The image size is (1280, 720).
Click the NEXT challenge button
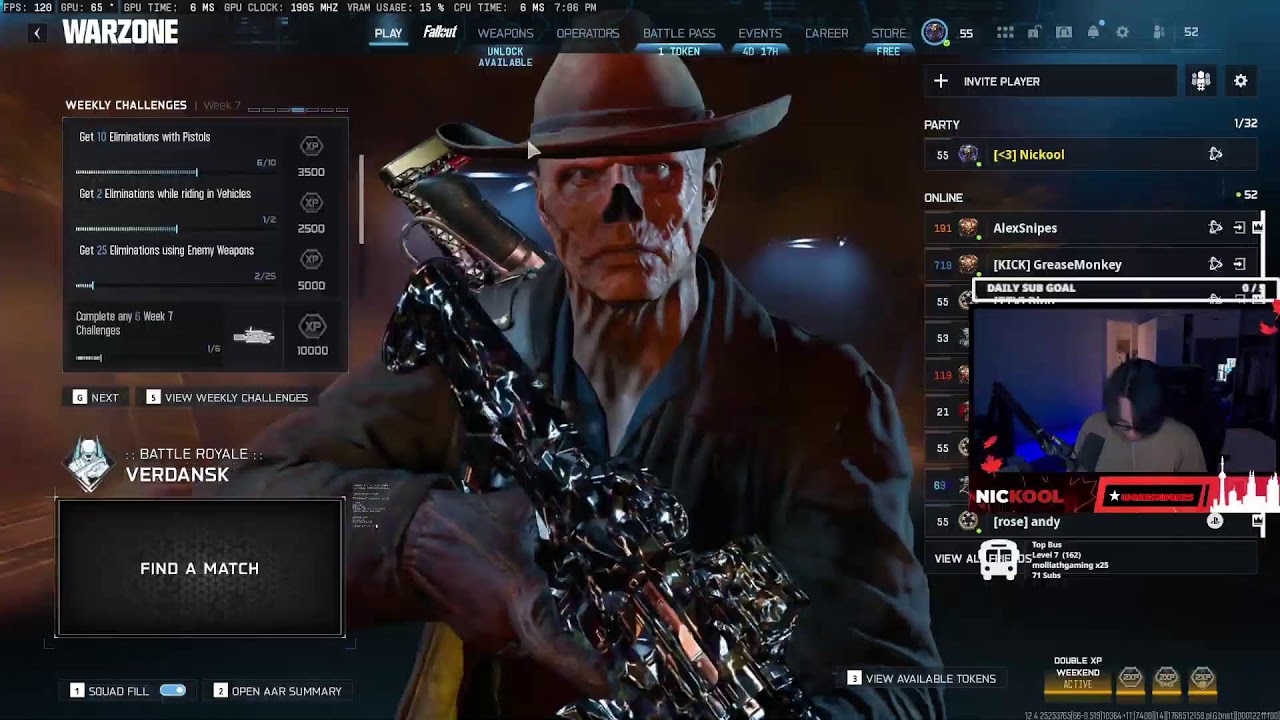pos(96,397)
